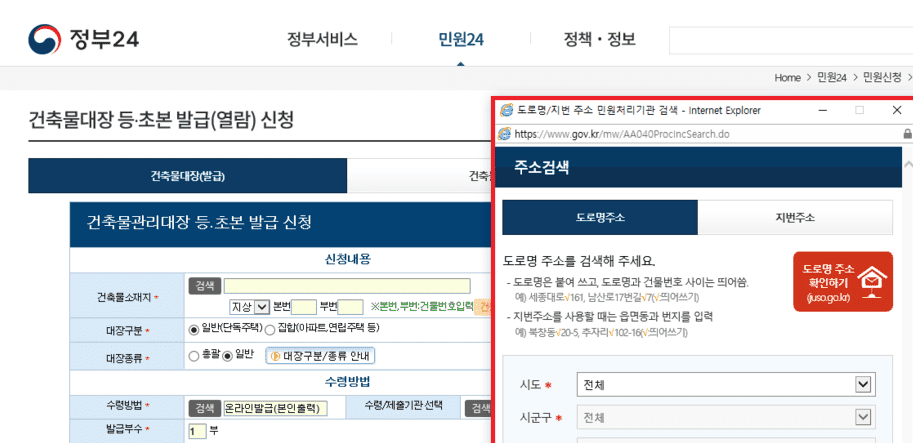Click the 본번 input field
The height and width of the screenshot is (443, 913).
point(303,307)
